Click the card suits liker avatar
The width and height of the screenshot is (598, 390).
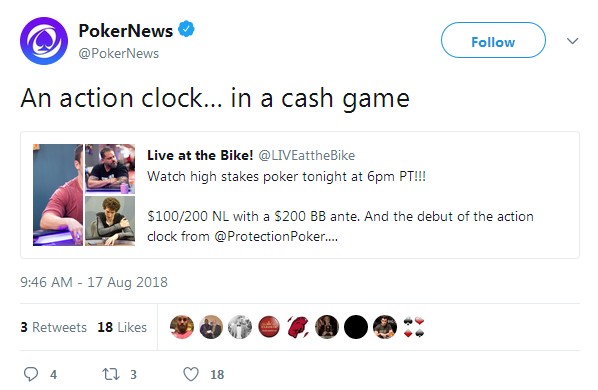[414, 327]
